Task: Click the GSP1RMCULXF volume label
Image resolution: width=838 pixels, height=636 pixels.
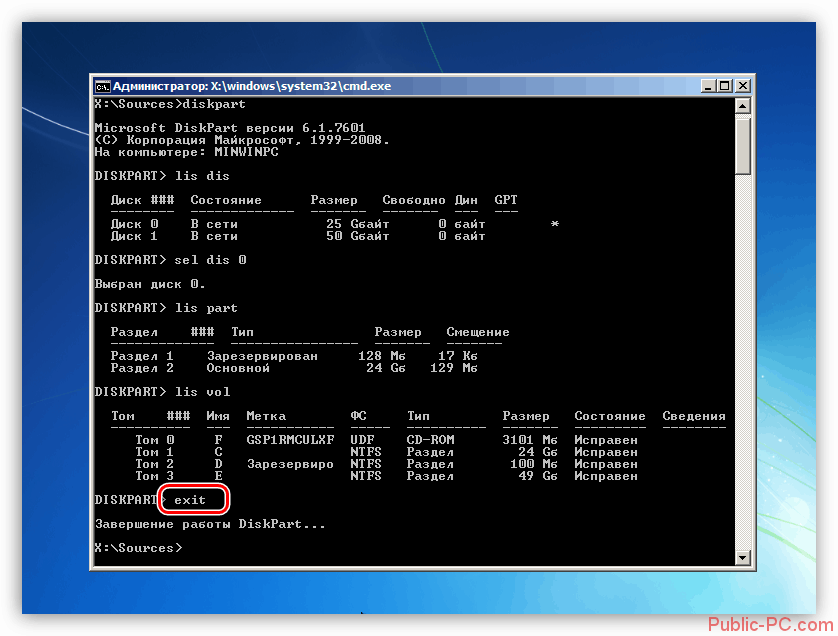Action: (x=290, y=440)
